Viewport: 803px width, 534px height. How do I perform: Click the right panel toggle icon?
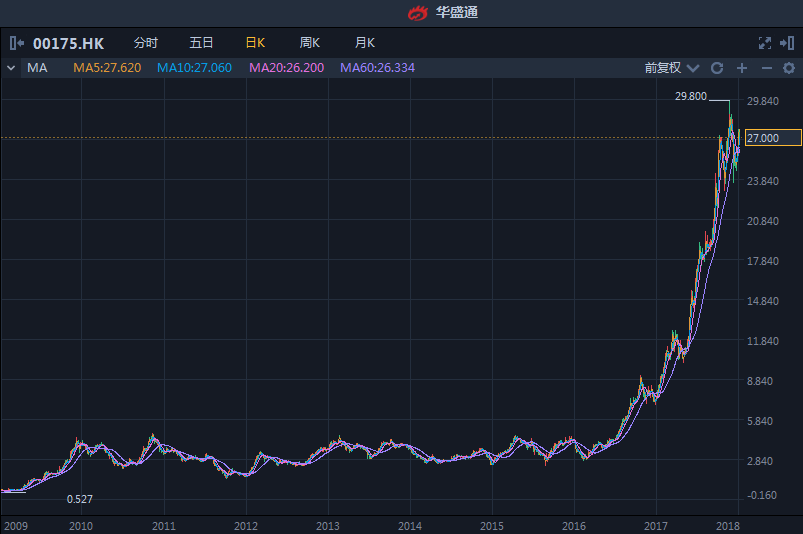pos(788,43)
